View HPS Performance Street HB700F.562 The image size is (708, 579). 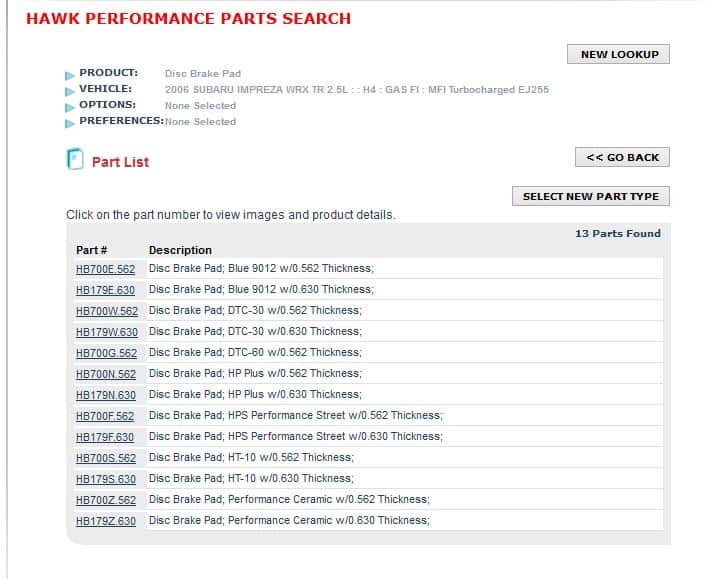click(105, 416)
